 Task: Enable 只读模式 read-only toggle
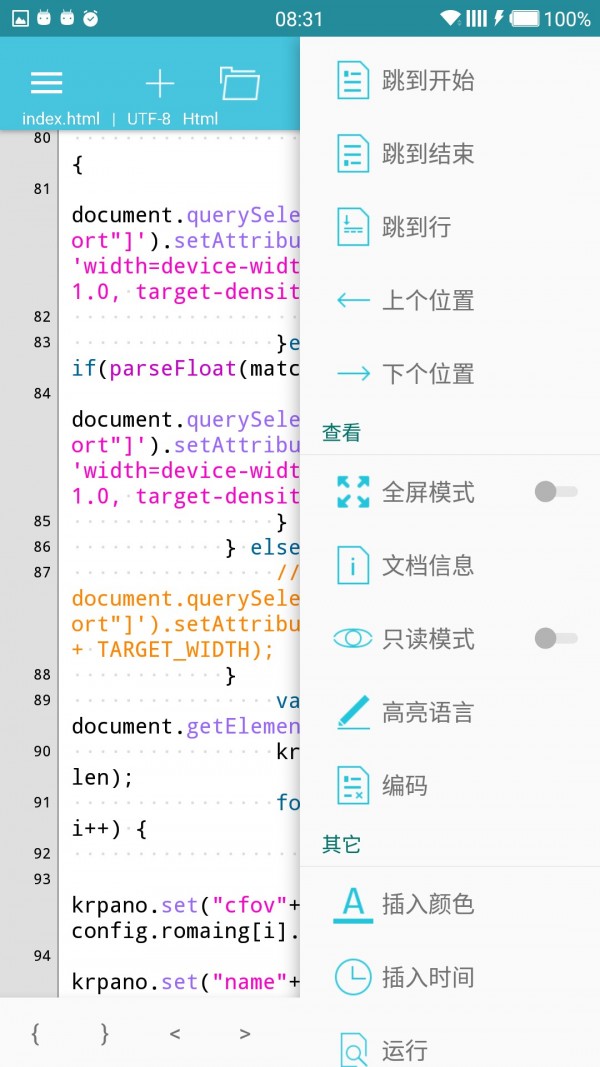pyautogui.click(x=556, y=638)
